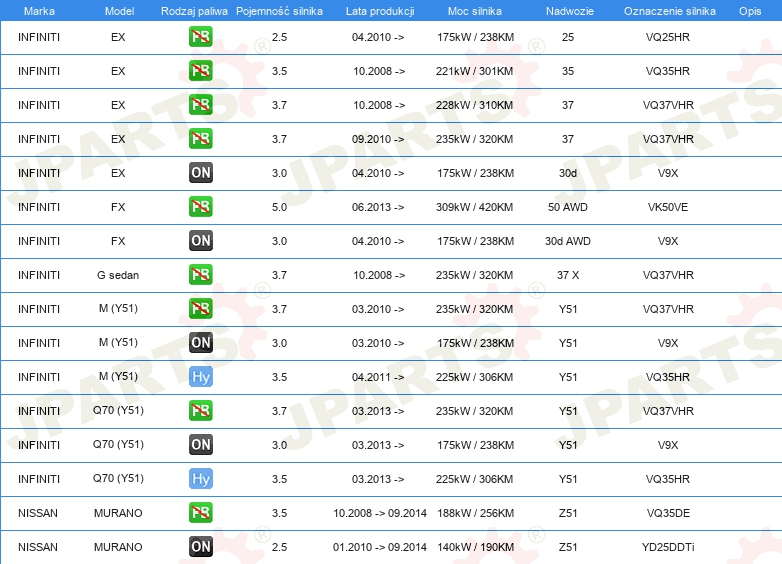
Task: Click the petrol icon in the EX 228kW row
Action: [200, 105]
